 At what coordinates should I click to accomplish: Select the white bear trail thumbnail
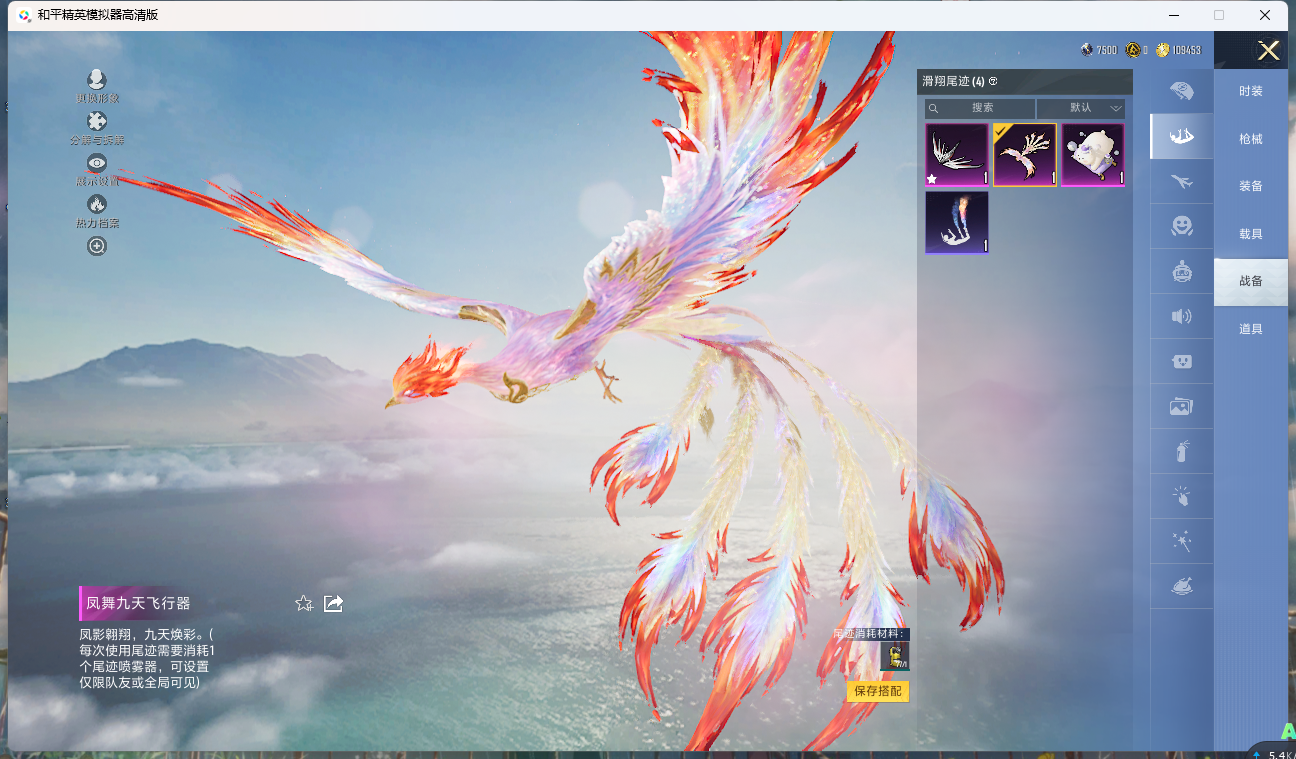tap(1093, 155)
